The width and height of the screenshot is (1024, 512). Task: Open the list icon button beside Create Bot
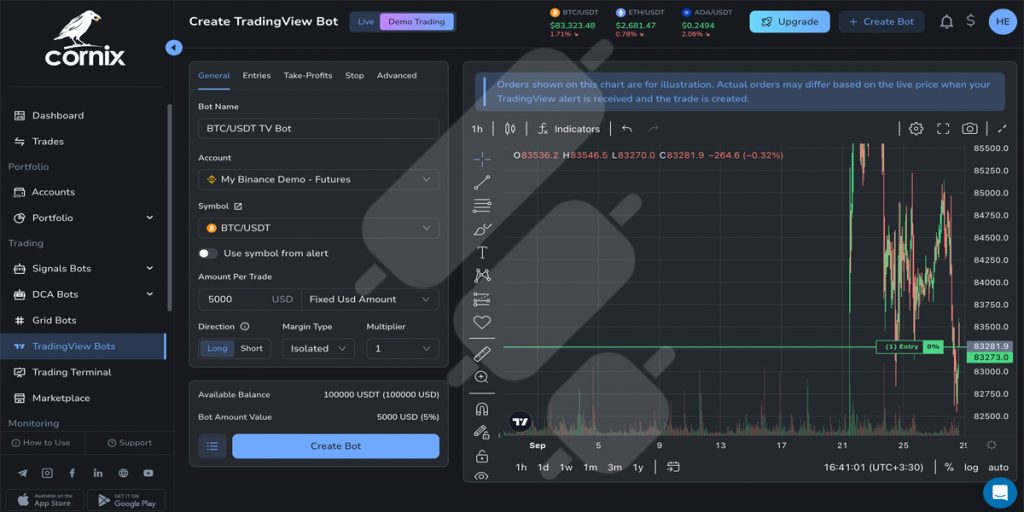(x=212, y=446)
